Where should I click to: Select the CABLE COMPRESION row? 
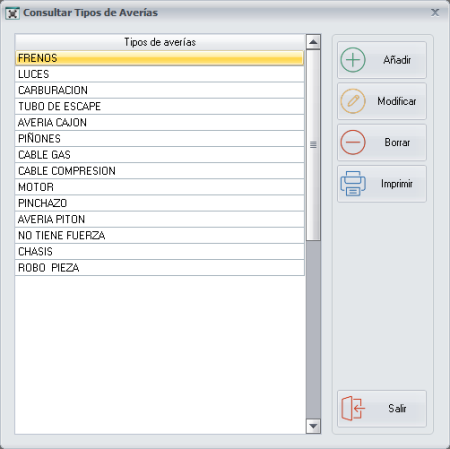coord(159,171)
